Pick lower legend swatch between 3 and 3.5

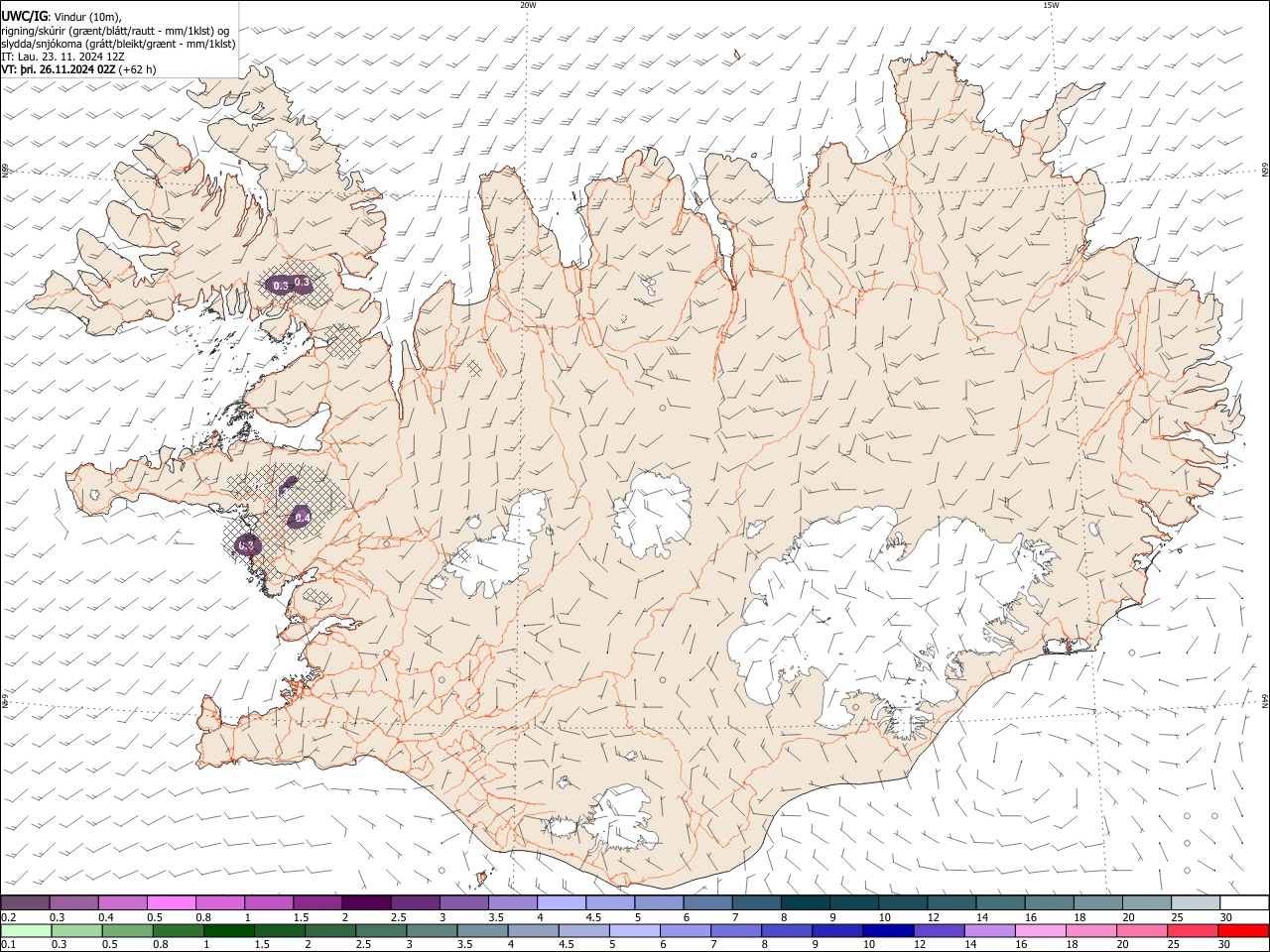coord(431,931)
